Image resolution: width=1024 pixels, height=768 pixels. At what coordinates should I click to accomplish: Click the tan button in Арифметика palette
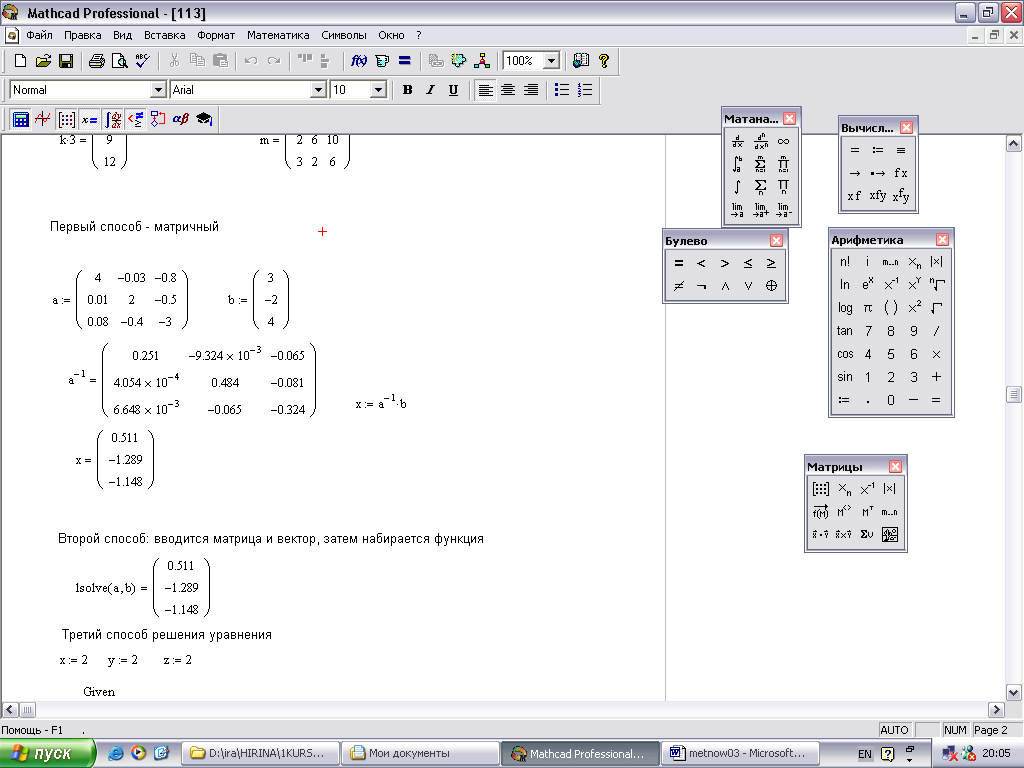pyautogui.click(x=844, y=331)
